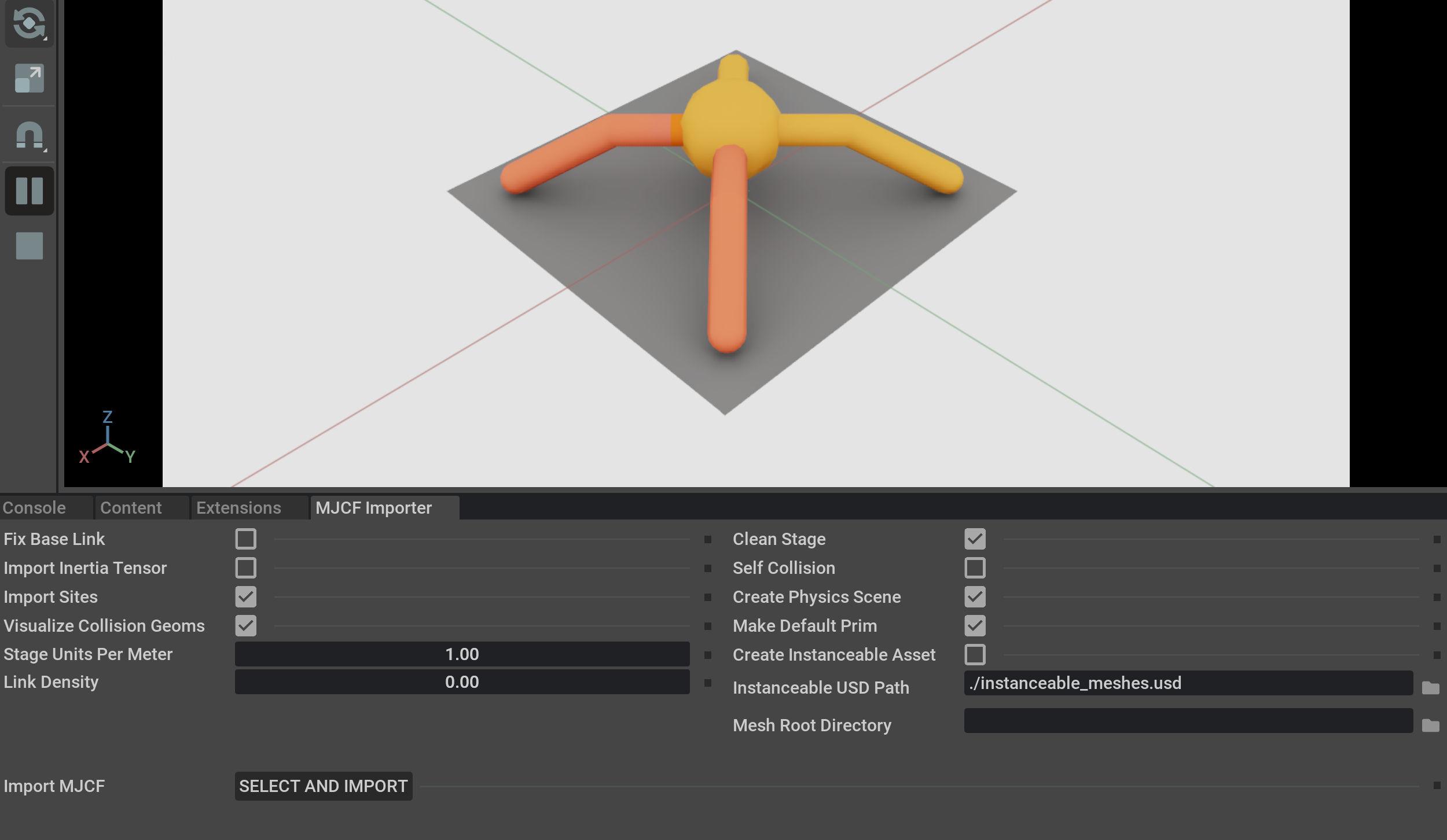
Task: Switch to the Content tab
Action: tap(131, 508)
